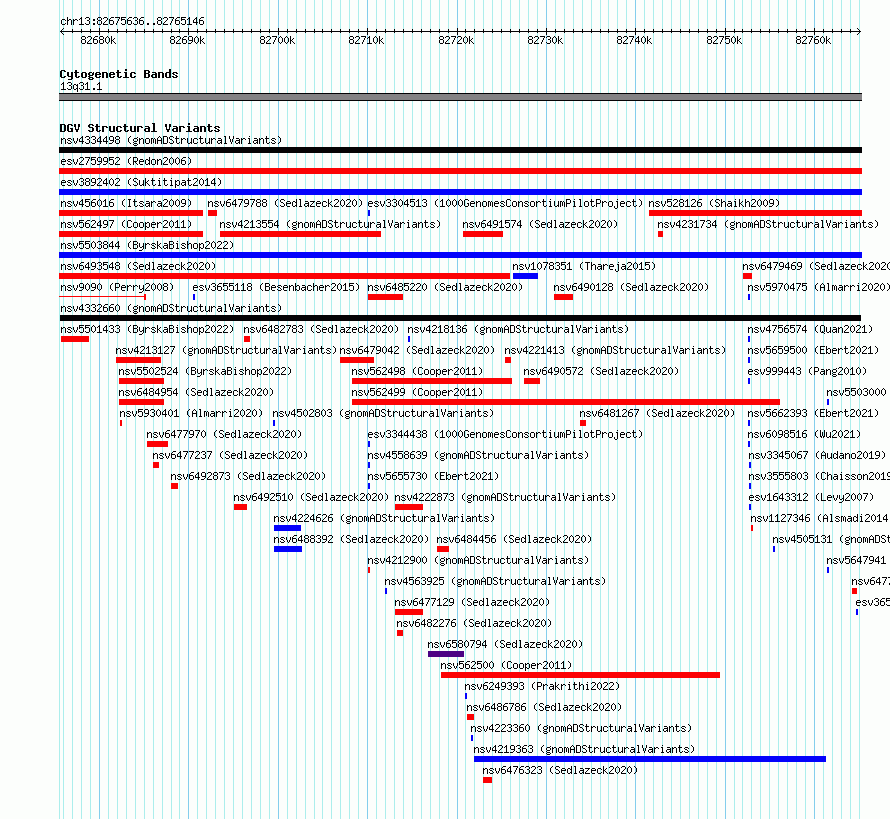Click nsv4219363 gnomADStructuralVariants label
This screenshot has width=890, height=819.
[x=584, y=749]
